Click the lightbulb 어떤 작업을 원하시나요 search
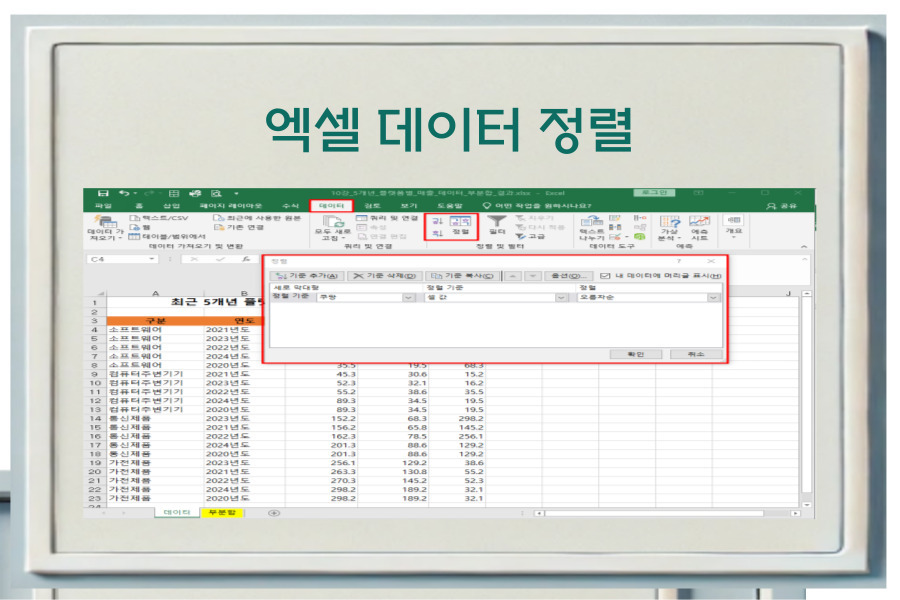The width and height of the screenshot is (900, 600). pos(536,206)
